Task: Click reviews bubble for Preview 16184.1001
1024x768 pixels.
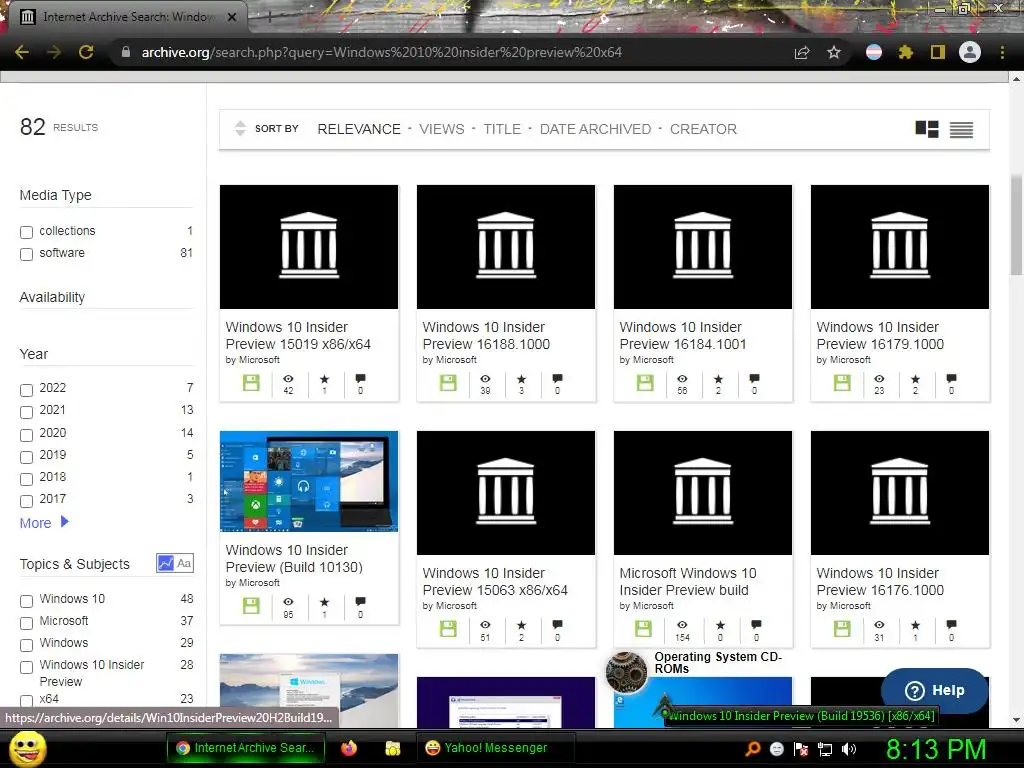Action: (754, 379)
